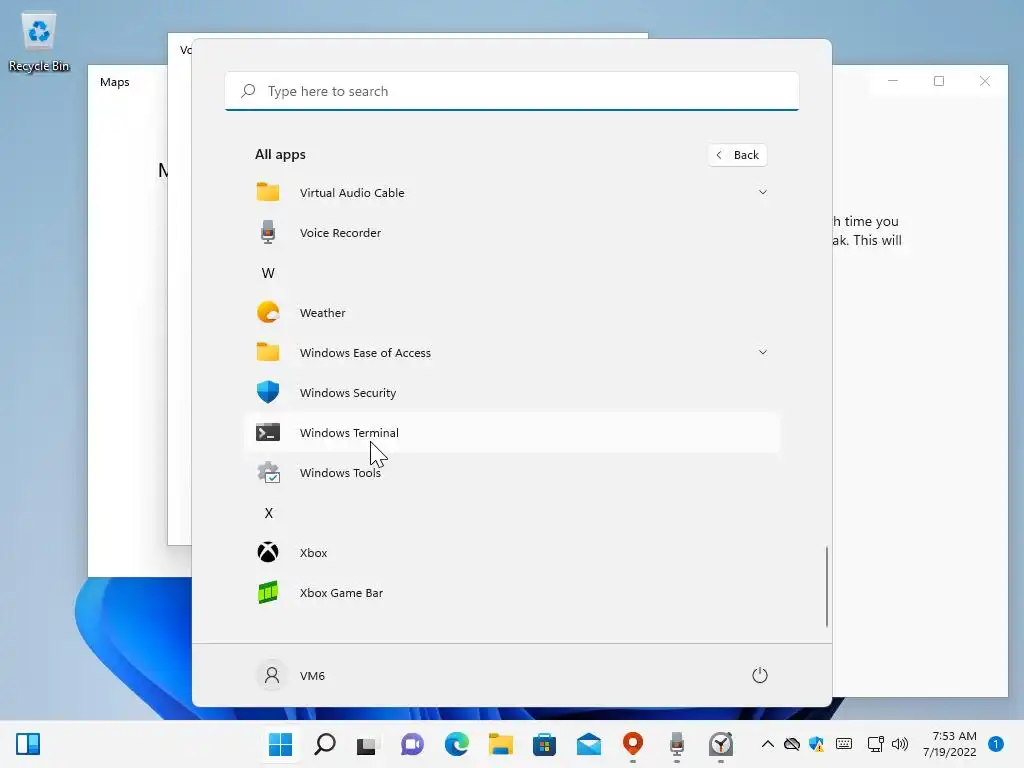The width and height of the screenshot is (1024, 768).
Task: Launch Windows Terminal via its icon
Action: pyautogui.click(x=268, y=432)
